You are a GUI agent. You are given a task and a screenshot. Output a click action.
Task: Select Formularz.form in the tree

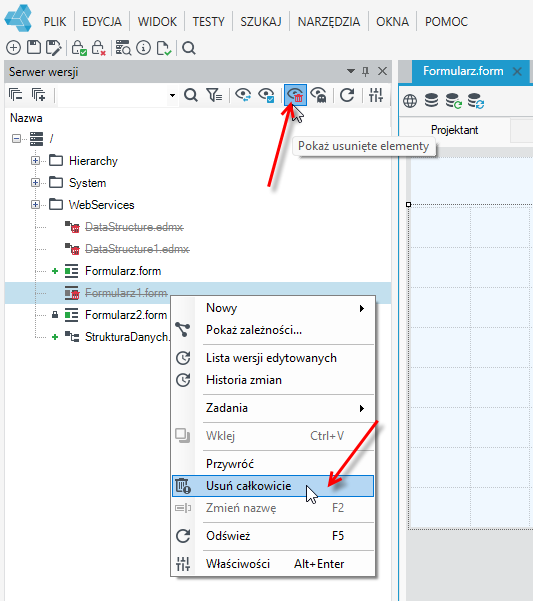pyautogui.click(x=123, y=271)
